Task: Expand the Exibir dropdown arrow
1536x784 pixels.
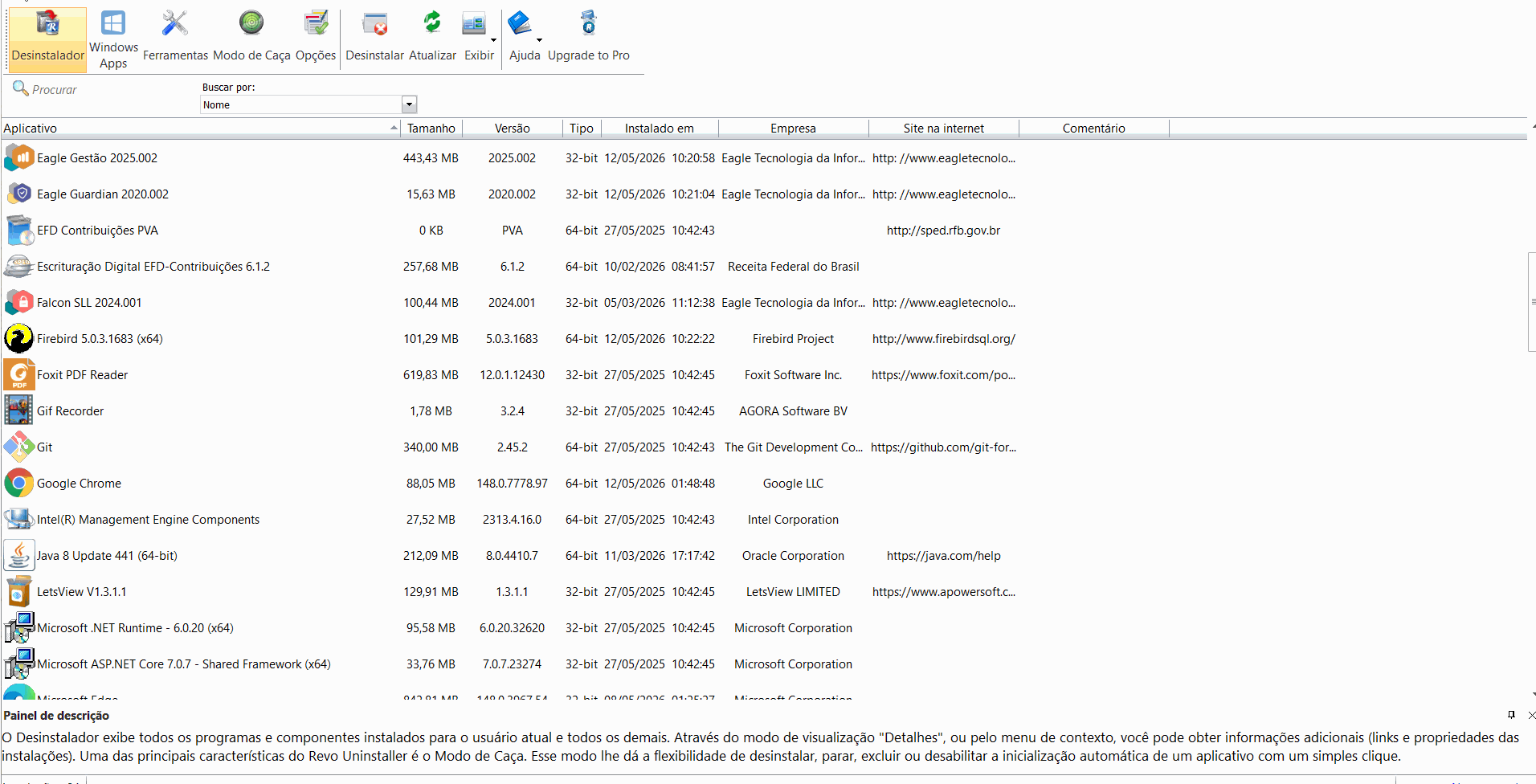Action: tap(493, 39)
